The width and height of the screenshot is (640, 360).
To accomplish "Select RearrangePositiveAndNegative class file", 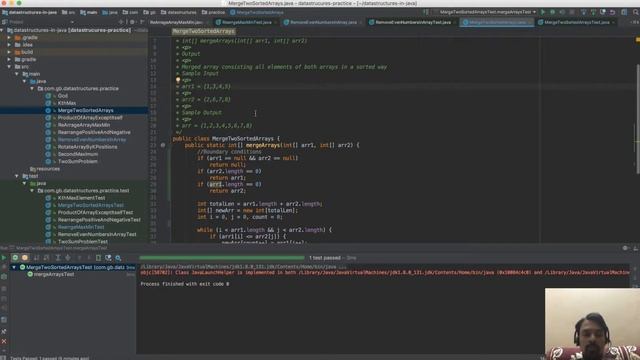I will coord(94,132).
